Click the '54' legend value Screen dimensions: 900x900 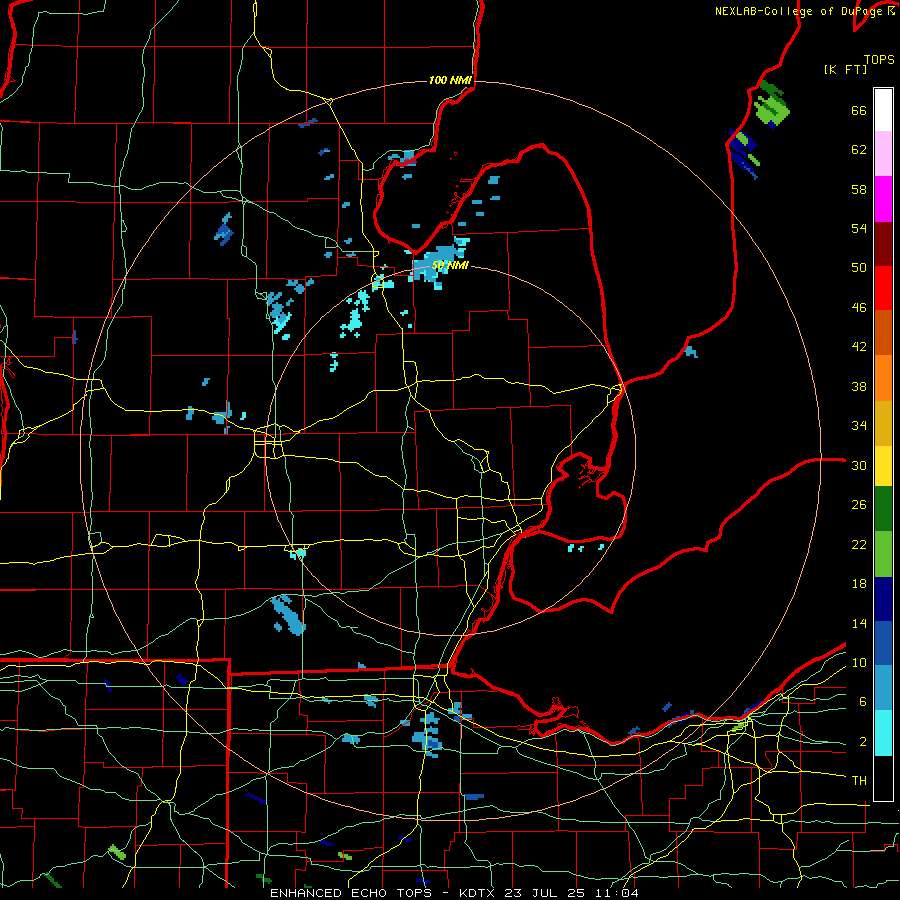point(859,228)
